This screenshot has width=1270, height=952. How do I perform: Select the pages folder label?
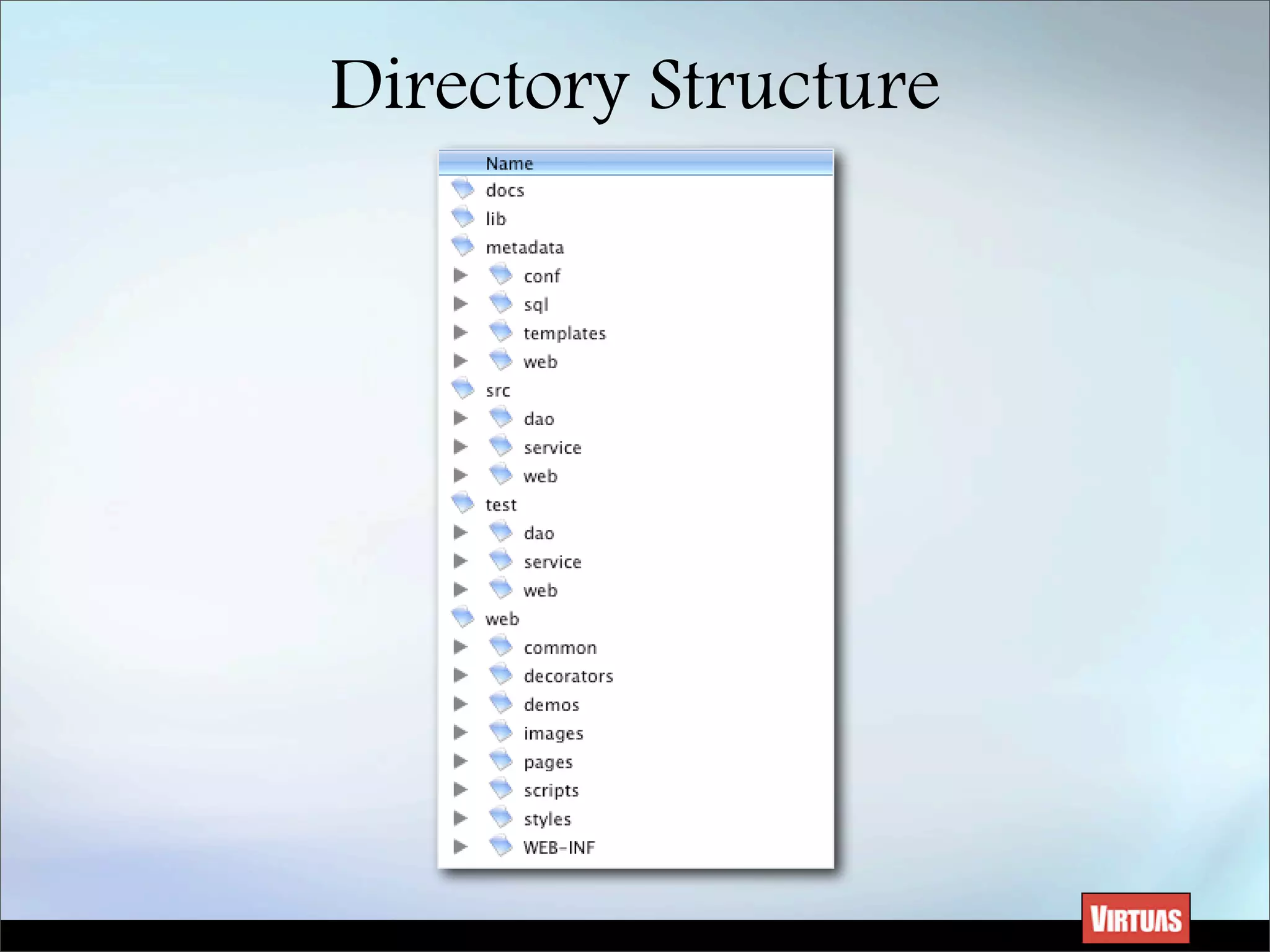pyautogui.click(x=548, y=762)
